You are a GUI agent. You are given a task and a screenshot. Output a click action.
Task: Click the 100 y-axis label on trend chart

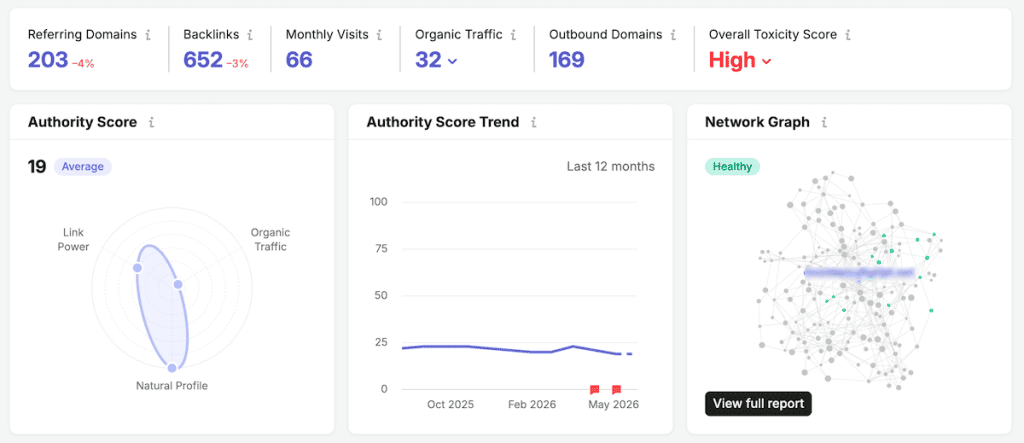coord(379,202)
